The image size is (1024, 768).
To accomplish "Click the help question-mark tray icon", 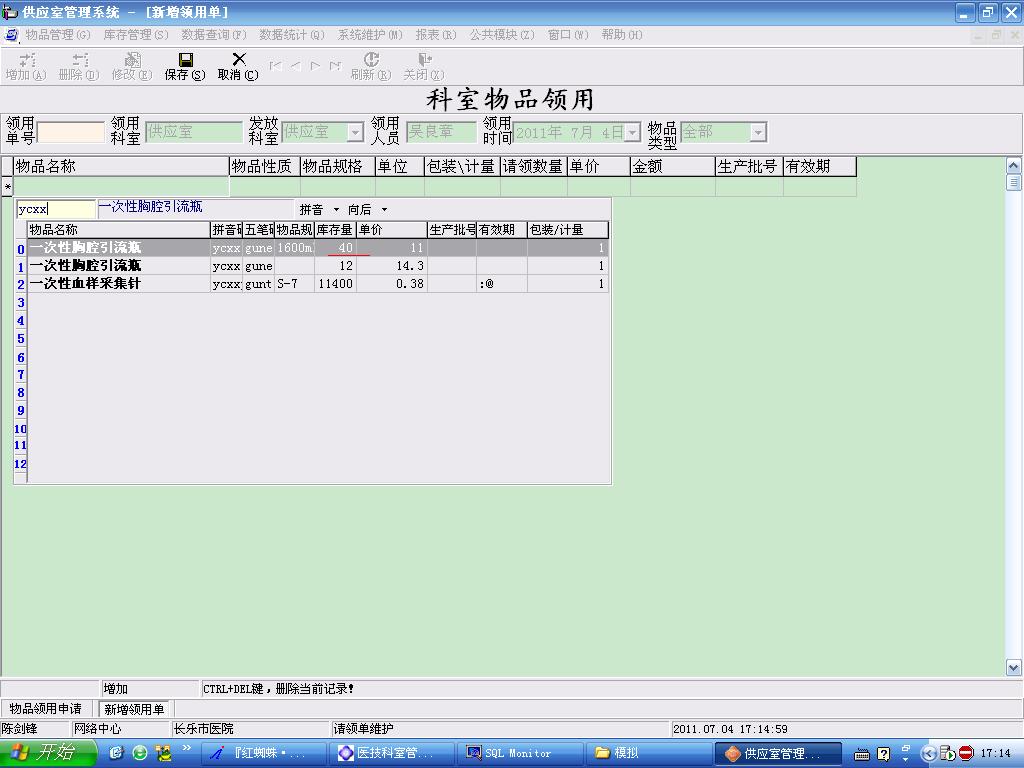I will point(883,754).
